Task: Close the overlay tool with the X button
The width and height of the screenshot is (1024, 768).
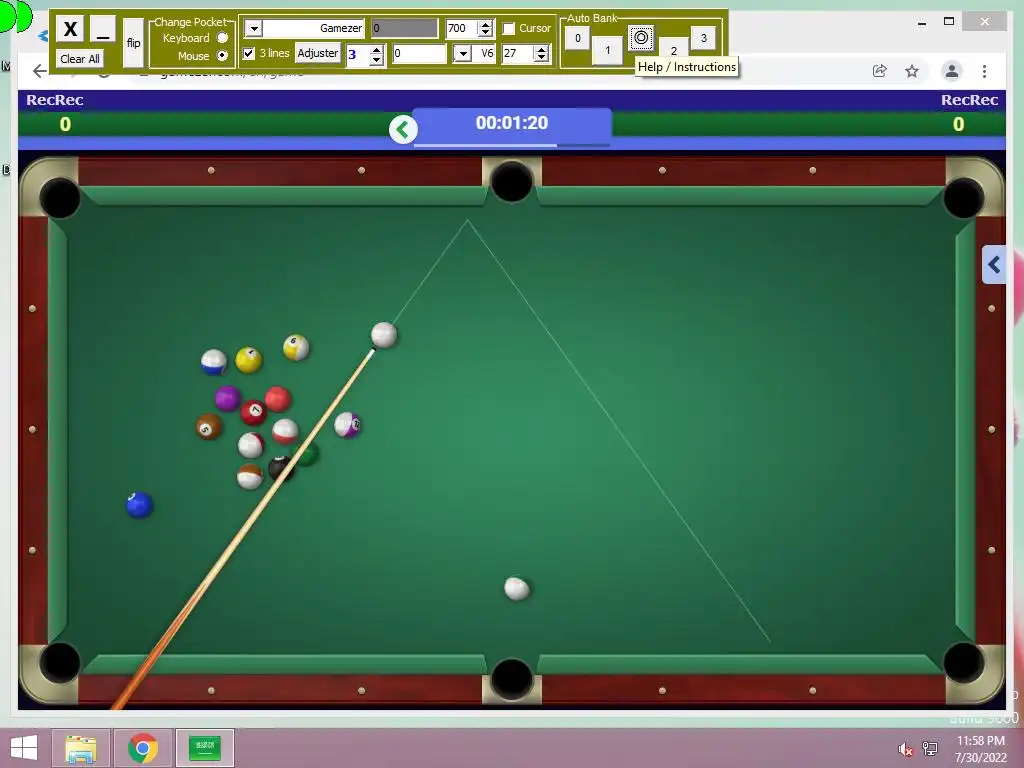Action: click(x=70, y=29)
